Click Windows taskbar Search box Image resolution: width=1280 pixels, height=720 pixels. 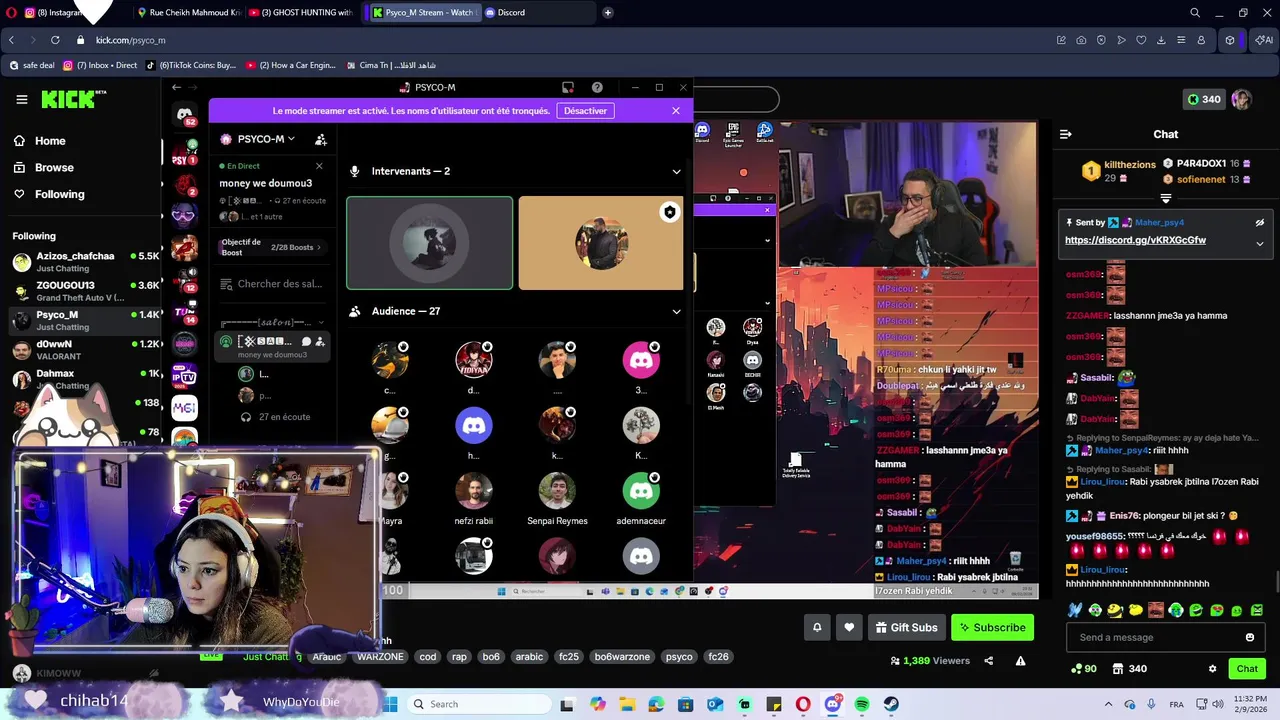(478, 704)
